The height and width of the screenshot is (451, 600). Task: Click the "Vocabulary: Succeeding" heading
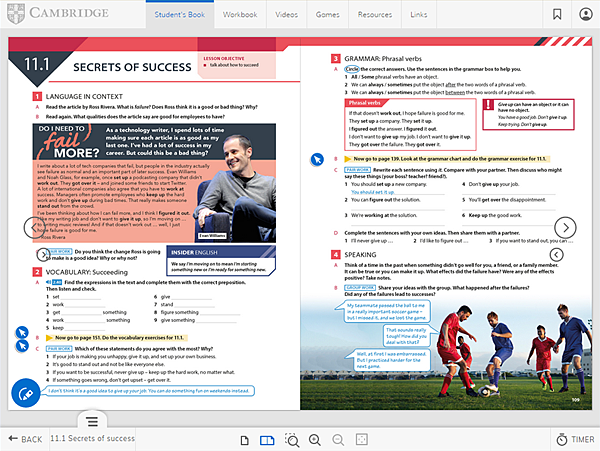click(86, 272)
